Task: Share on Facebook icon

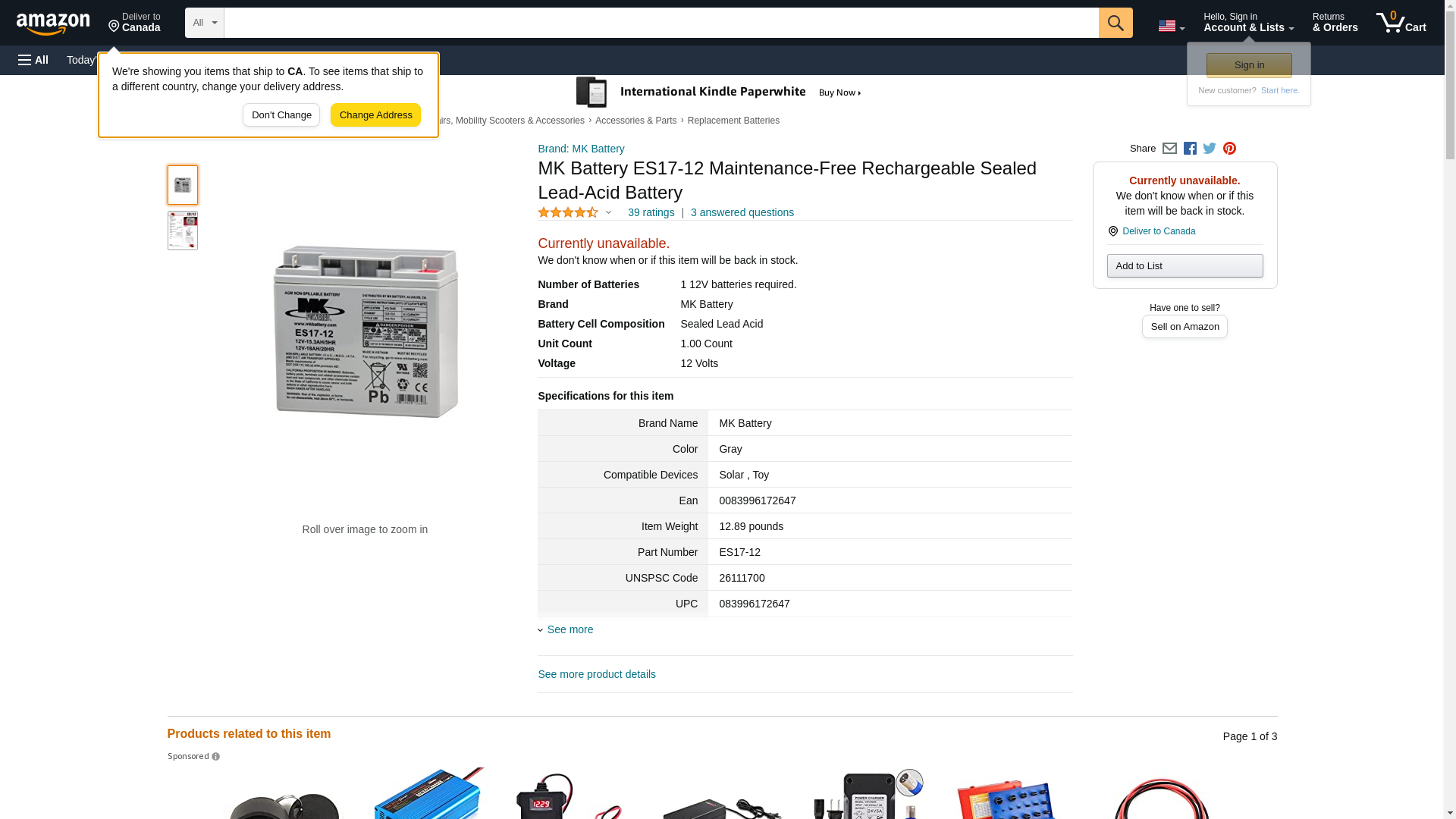Action: pyautogui.click(x=1190, y=149)
